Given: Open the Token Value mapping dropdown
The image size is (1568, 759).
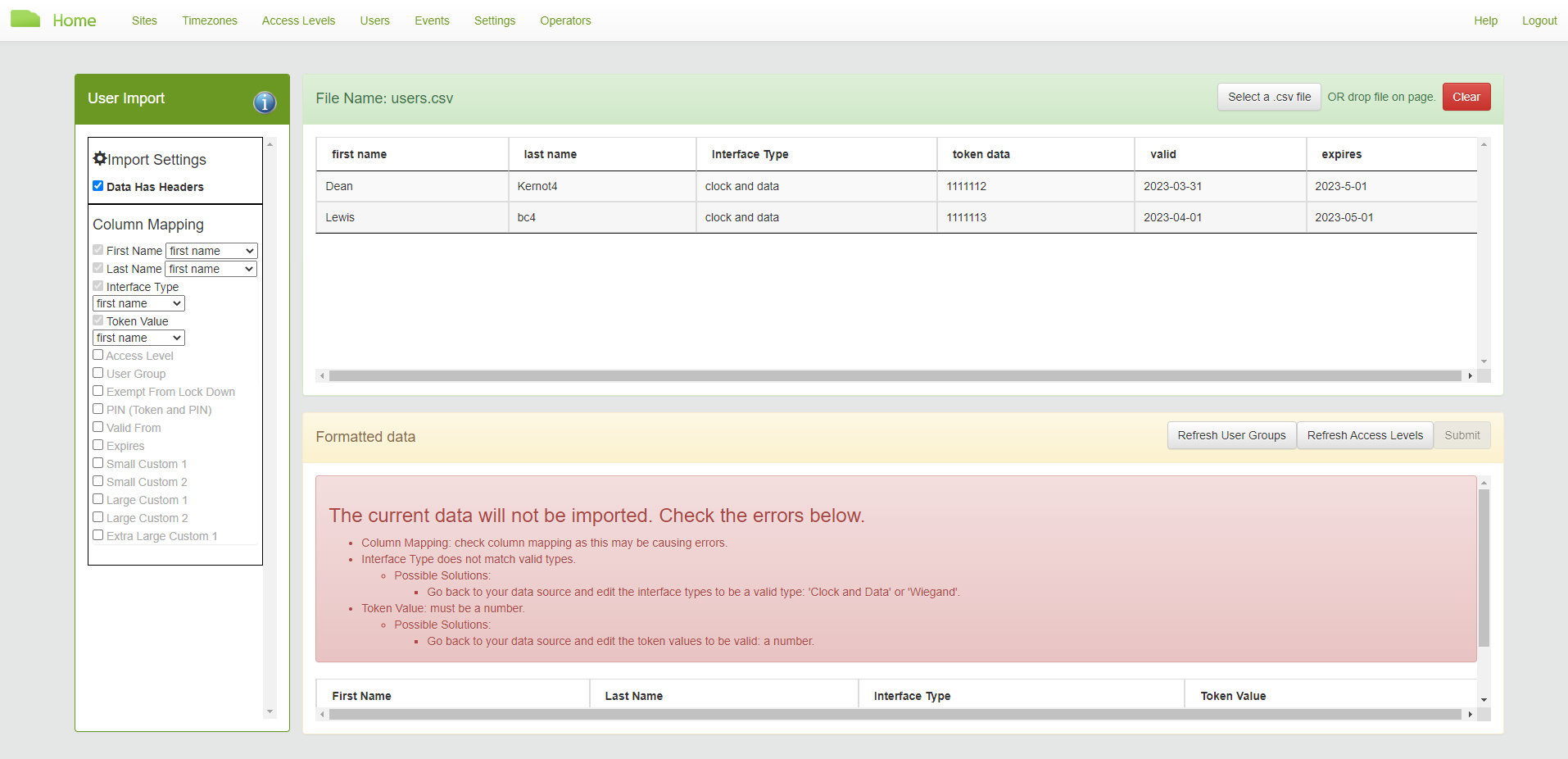Looking at the screenshot, I should tap(138, 337).
